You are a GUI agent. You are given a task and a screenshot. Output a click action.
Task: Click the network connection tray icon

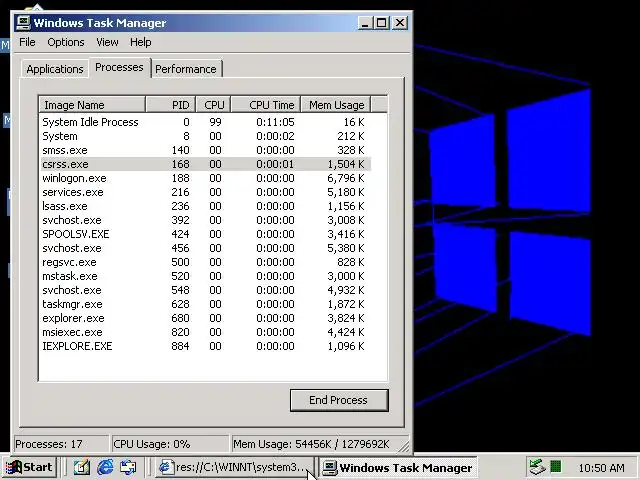coord(538,467)
